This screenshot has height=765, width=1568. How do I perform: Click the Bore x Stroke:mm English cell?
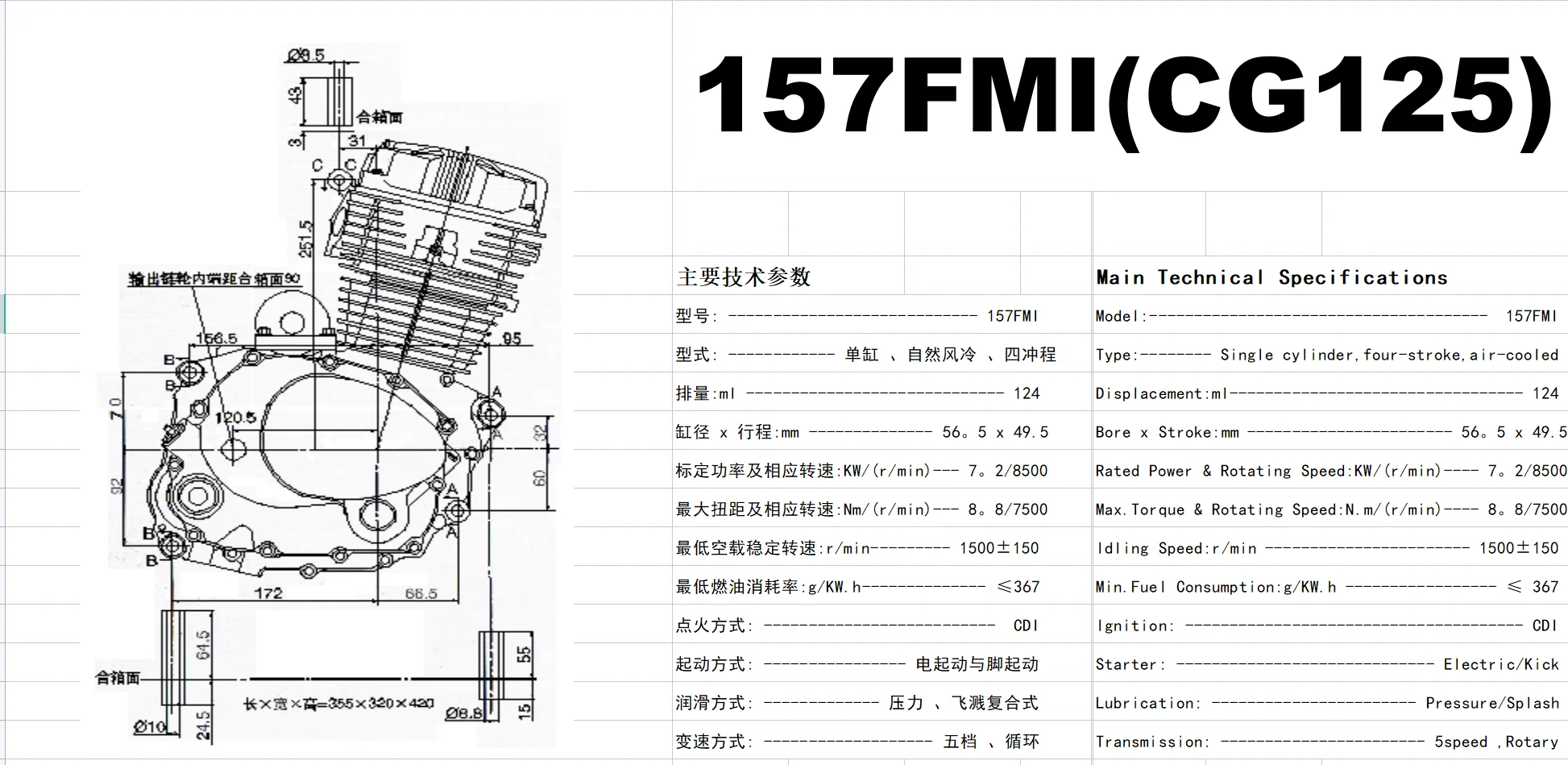pos(1330,430)
